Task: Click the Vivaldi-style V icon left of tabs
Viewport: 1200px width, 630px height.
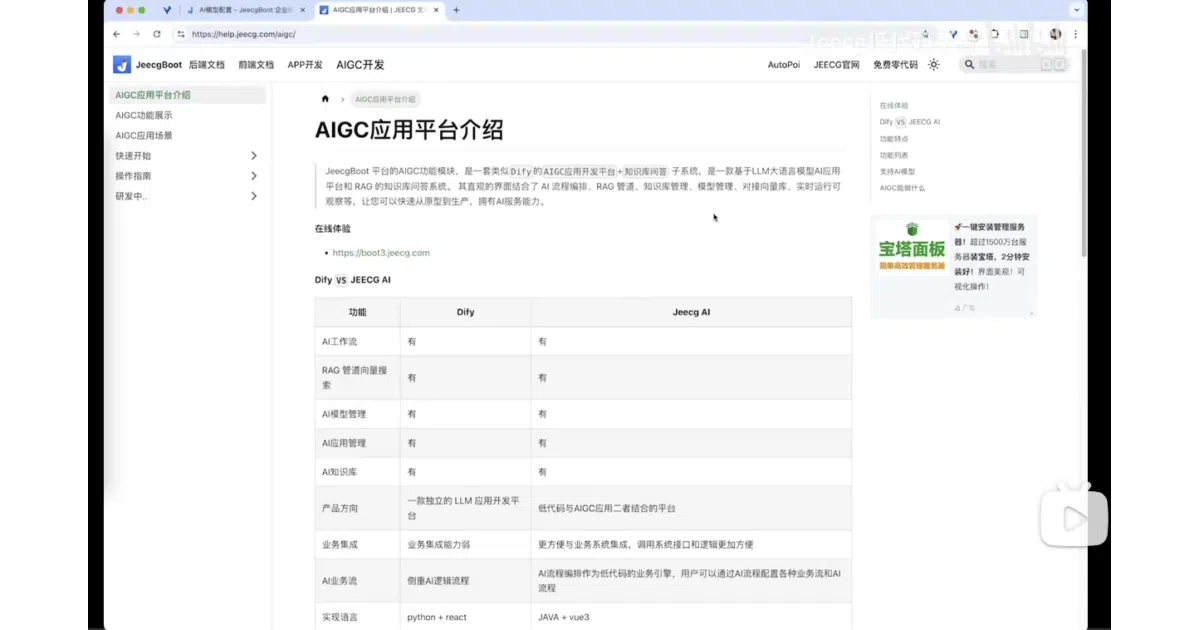Action: (167, 10)
